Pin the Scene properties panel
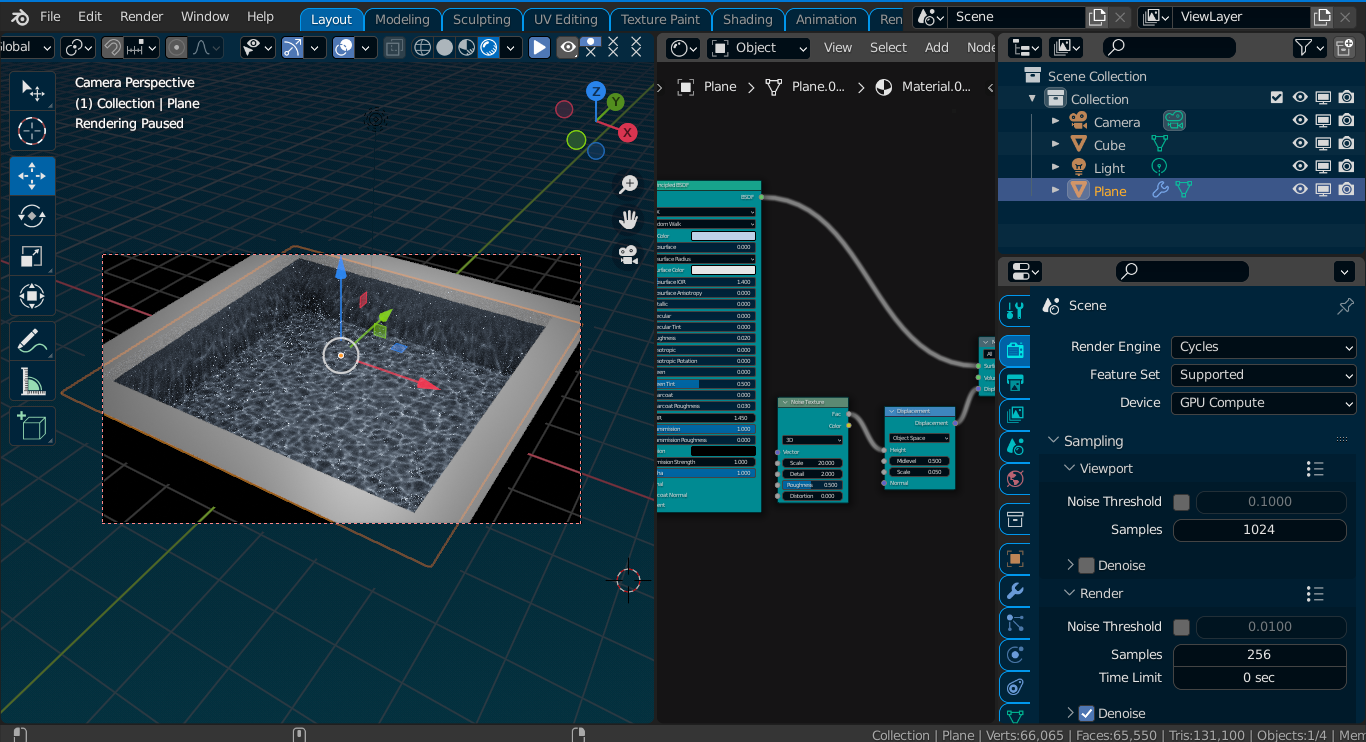 tap(1345, 306)
